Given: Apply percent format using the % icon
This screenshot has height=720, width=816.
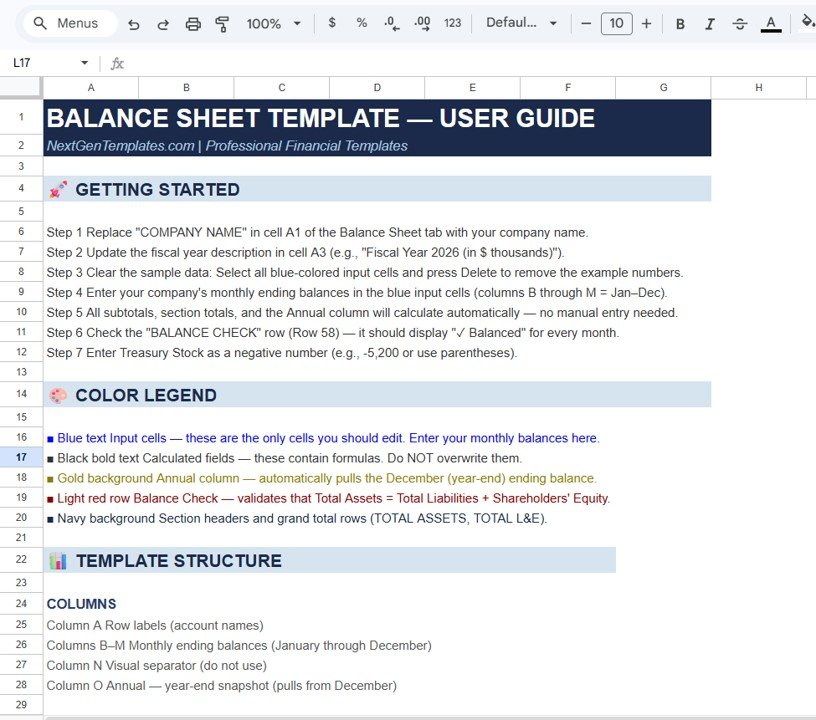Looking at the screenshot, I should [361, 23].
